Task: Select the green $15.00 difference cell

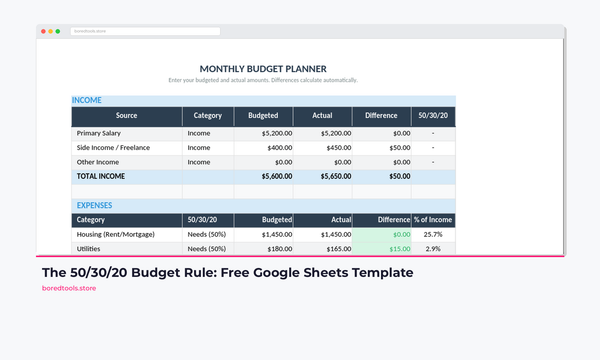Action: point(382,249)
